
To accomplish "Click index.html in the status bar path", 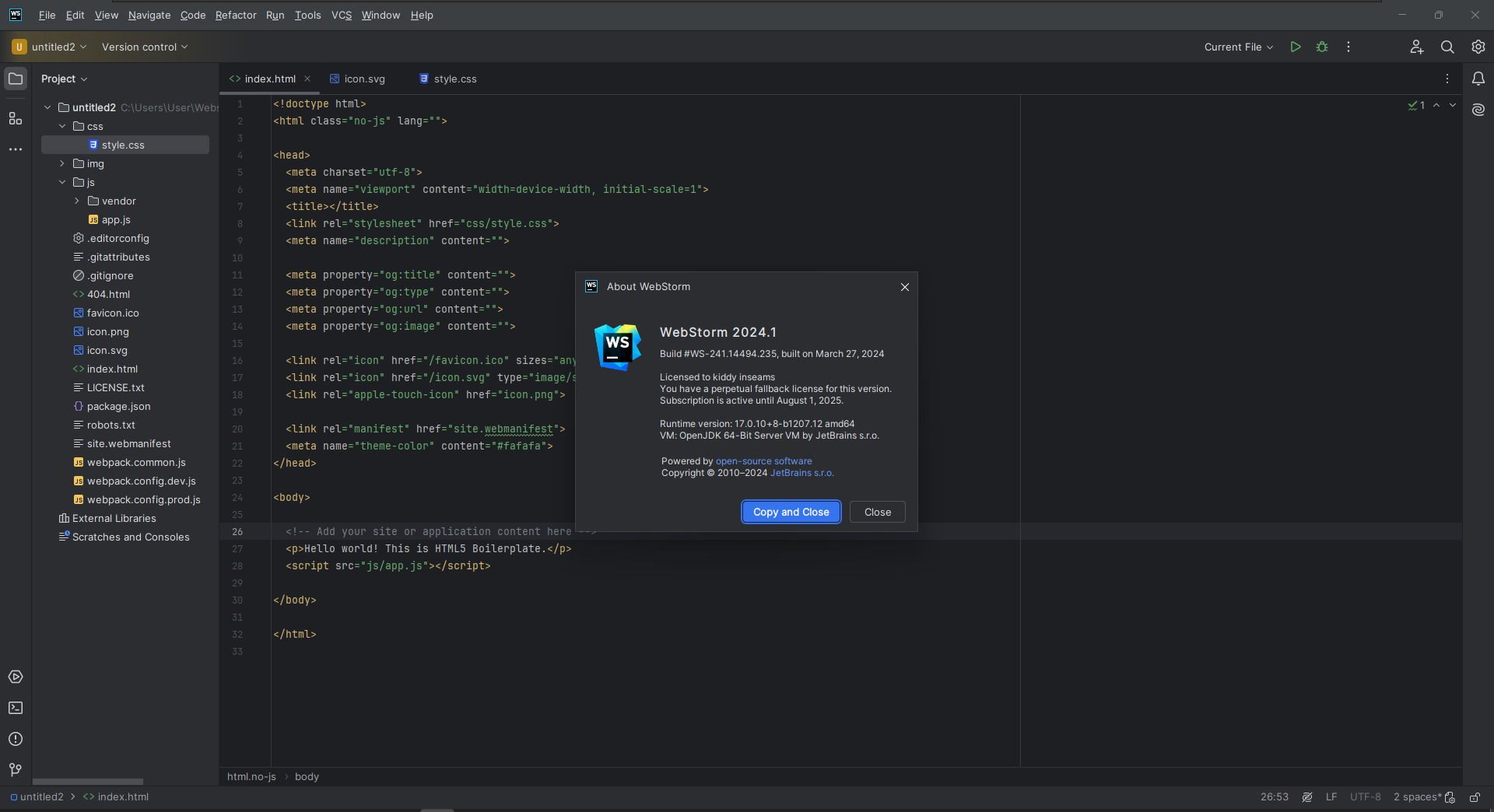I will coord(116,797).
